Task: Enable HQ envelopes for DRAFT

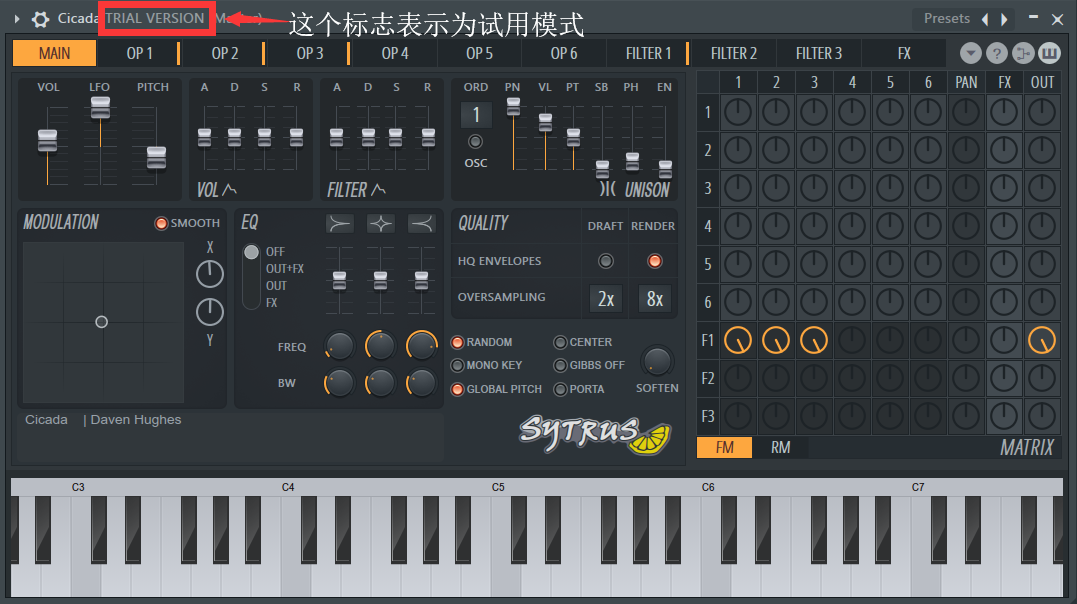Action: (x=605, y=261)
